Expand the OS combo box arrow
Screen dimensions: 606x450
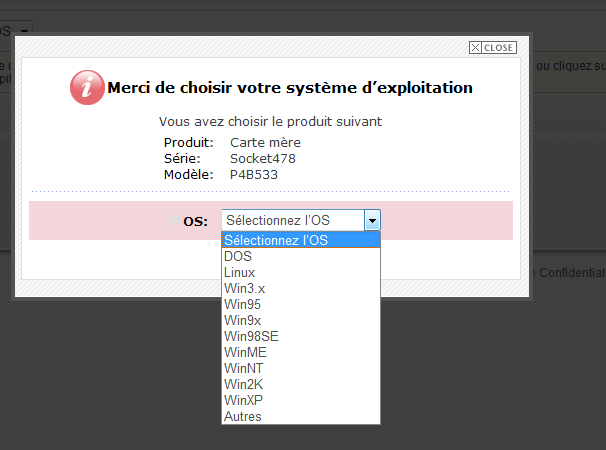(x=372, y=220)
